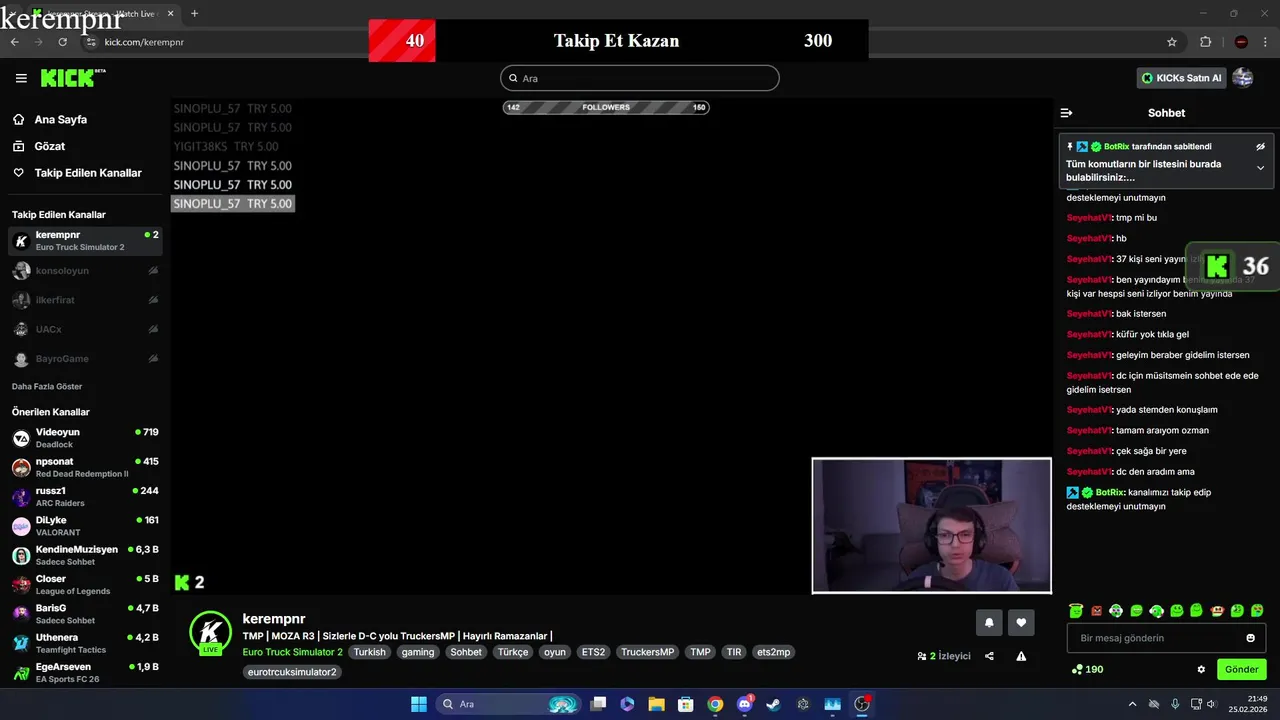
Task: Open offline channel konsoloyun
Action: point(85,271)
